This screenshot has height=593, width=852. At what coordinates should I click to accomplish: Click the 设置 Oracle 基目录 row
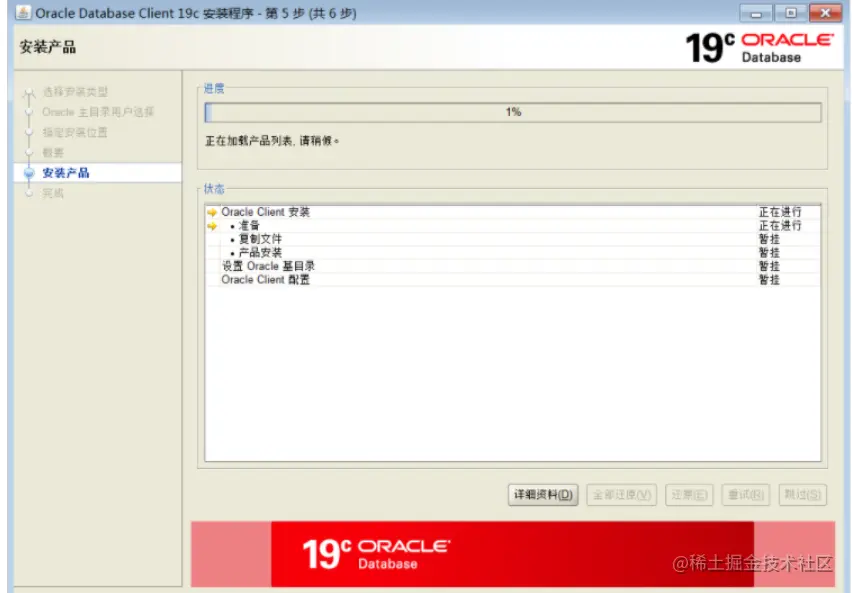tap(513, 266)
